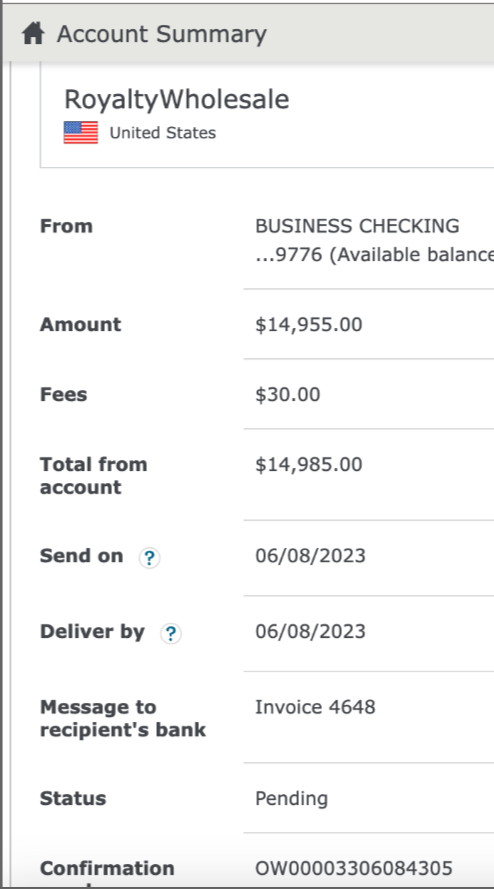Click the Message to recipient's bank label

tap(123, 718)
